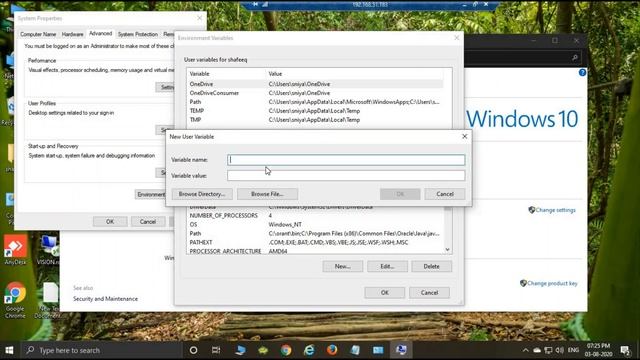The image size is (640, 360).
Task: Open Internet Explorer from taskbar
Action: tap(309, 350)
